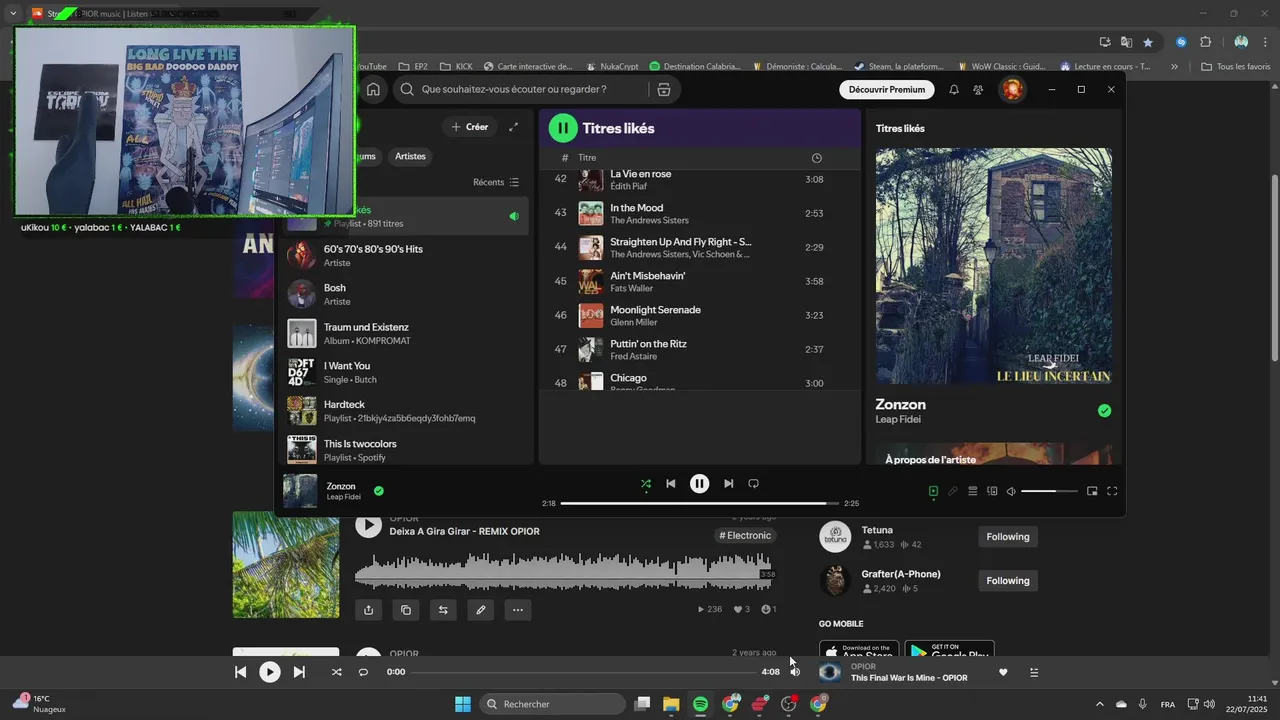Select La Vie en rose track
The width and height of the screenshot is (1280, 720).
click(x=698, y=180)
